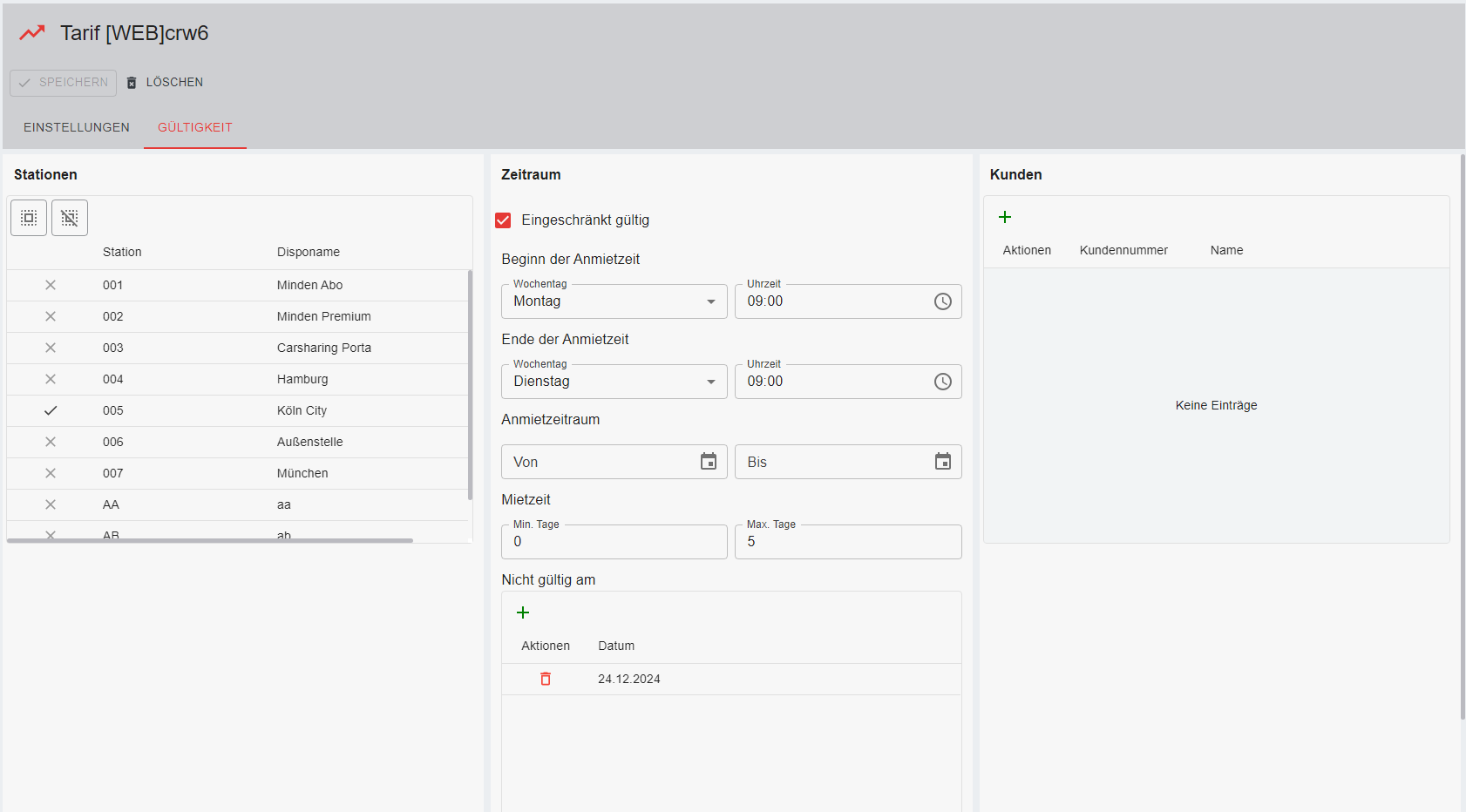Click the Max. Tage input field
This screenshot has height=812, width=1466.
847,542
